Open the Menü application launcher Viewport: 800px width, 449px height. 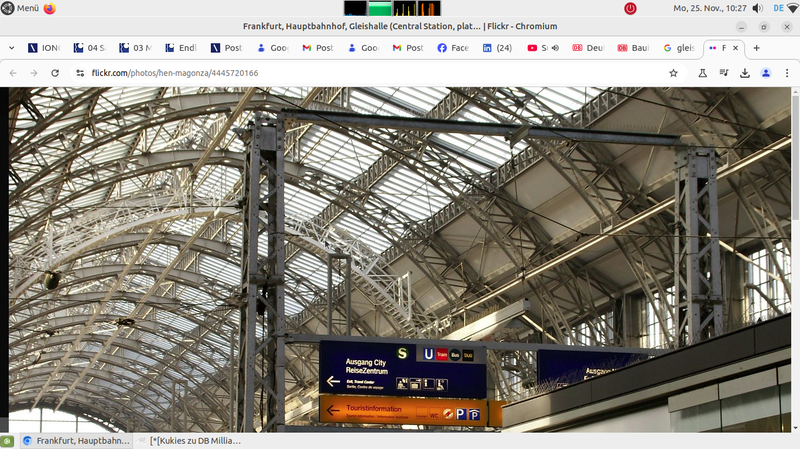click(x=20, y=8)
